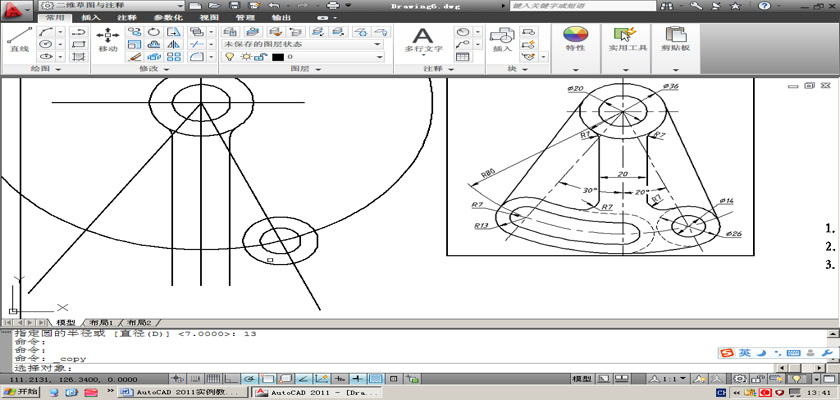Open the Properties (特性) color wheel panel

click(575, 39)
